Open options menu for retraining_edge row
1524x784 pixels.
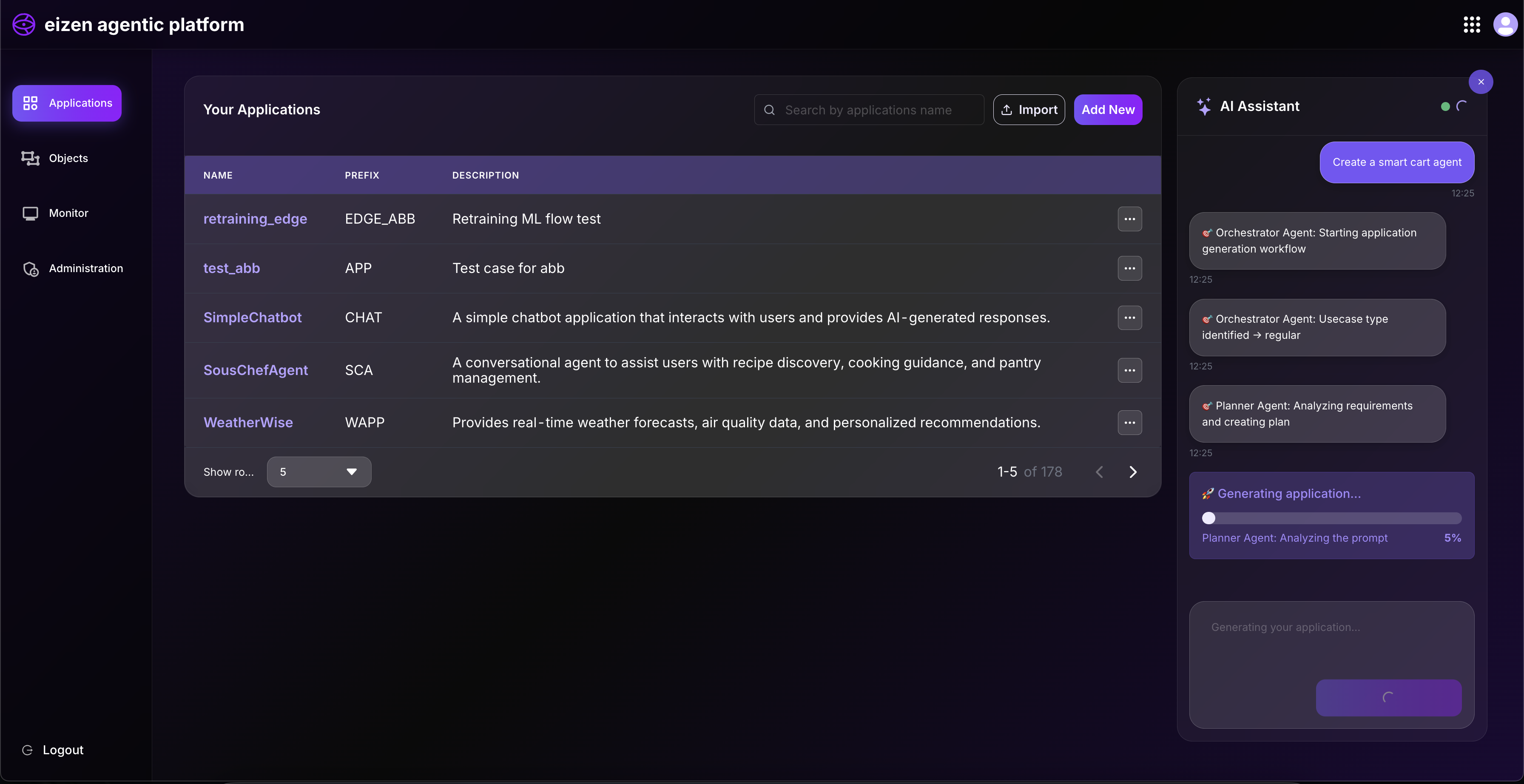point(1129,219)
